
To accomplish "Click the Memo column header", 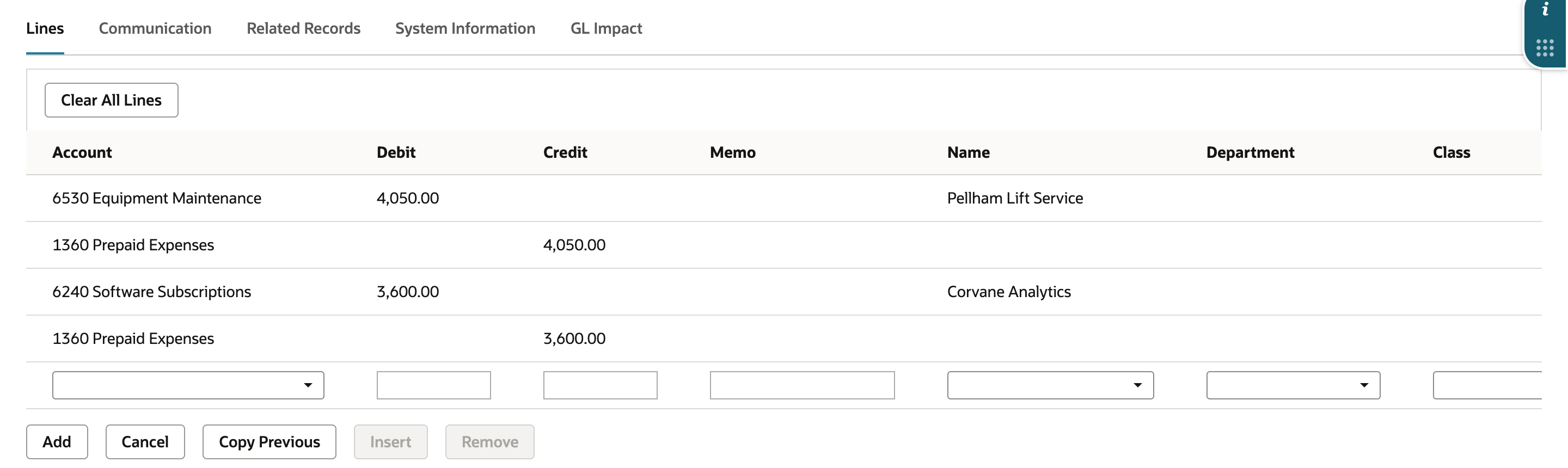I will [x=733, y=153].
